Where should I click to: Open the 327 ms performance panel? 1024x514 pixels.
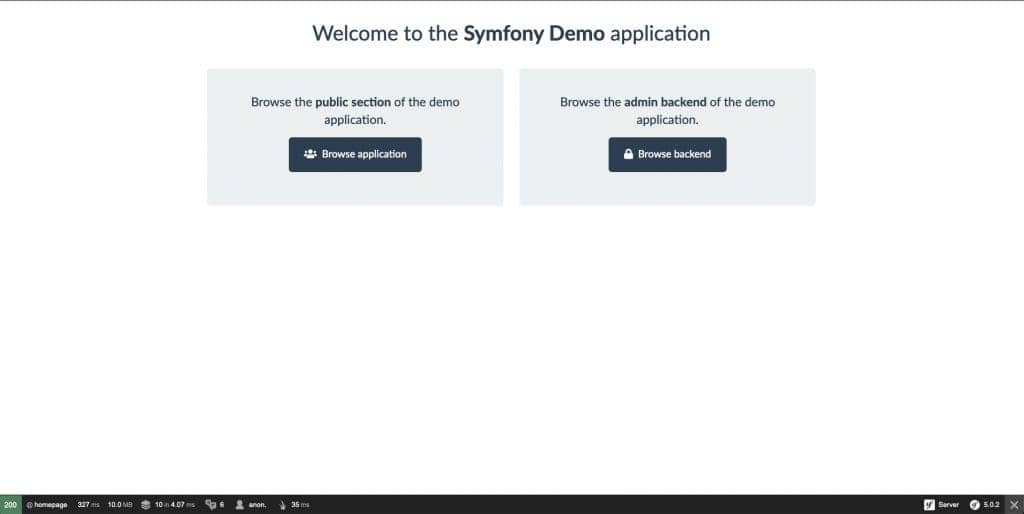[88, 505]
